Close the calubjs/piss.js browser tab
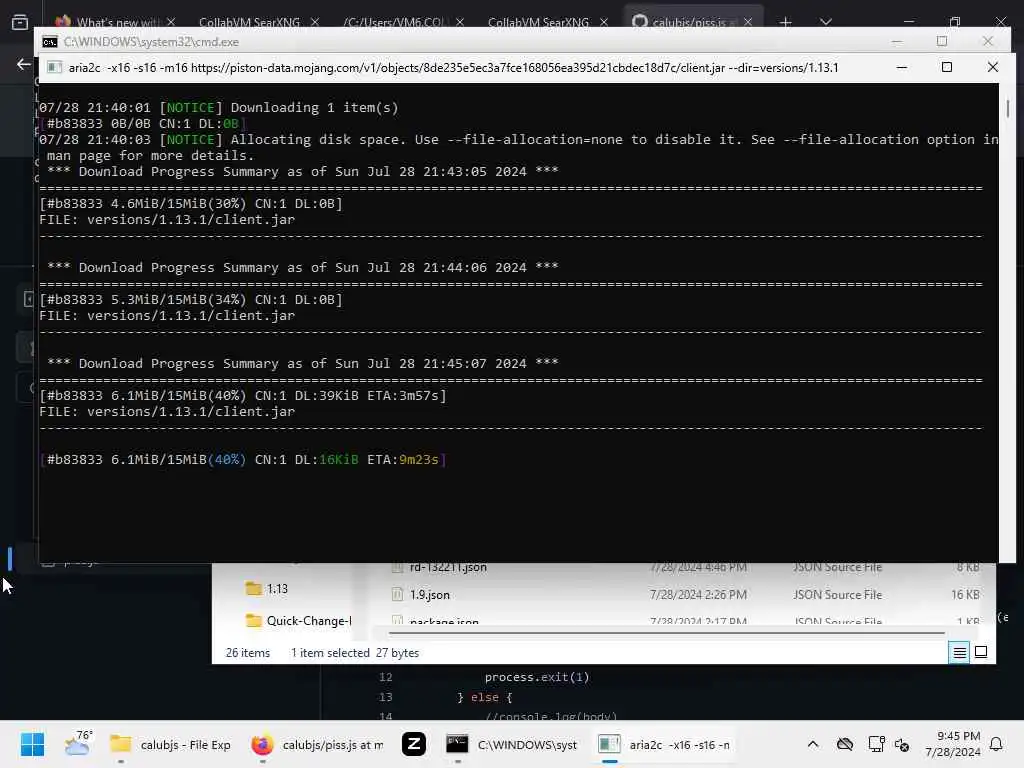The width and height of the screenshot is (1024, 768). (748, 22)
